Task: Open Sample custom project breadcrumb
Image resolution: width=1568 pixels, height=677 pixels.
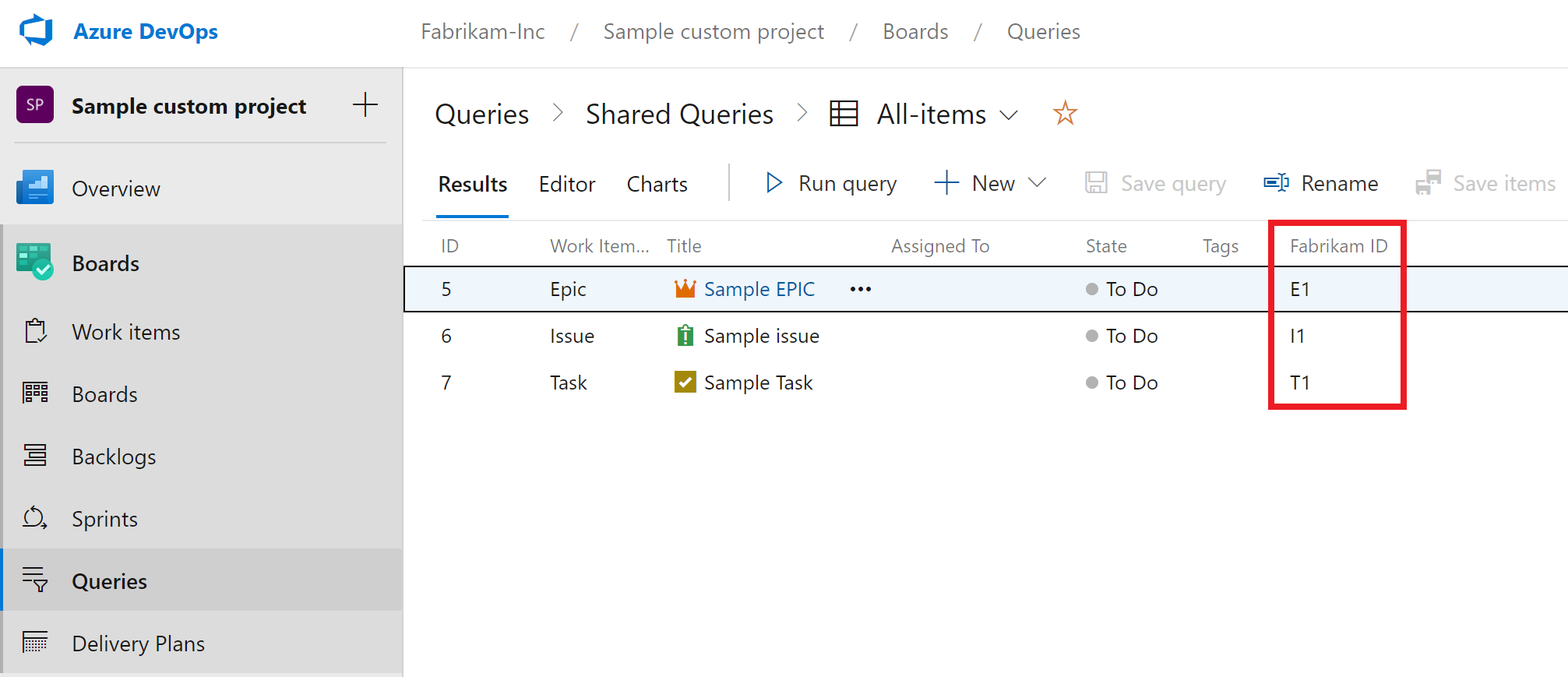Action: point(714,32)
